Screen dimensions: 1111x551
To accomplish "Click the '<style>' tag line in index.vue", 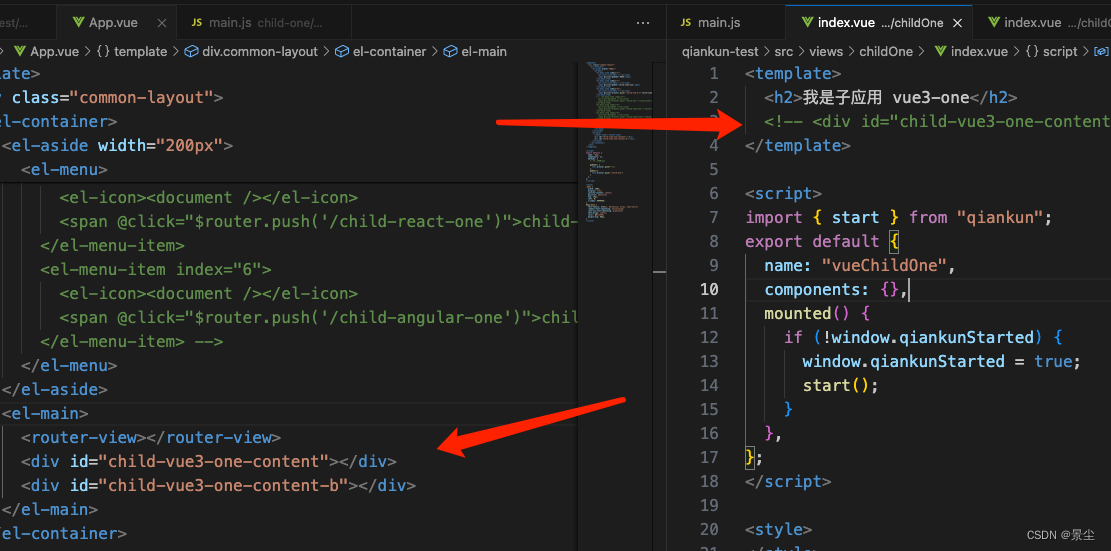I will point(779,529).
